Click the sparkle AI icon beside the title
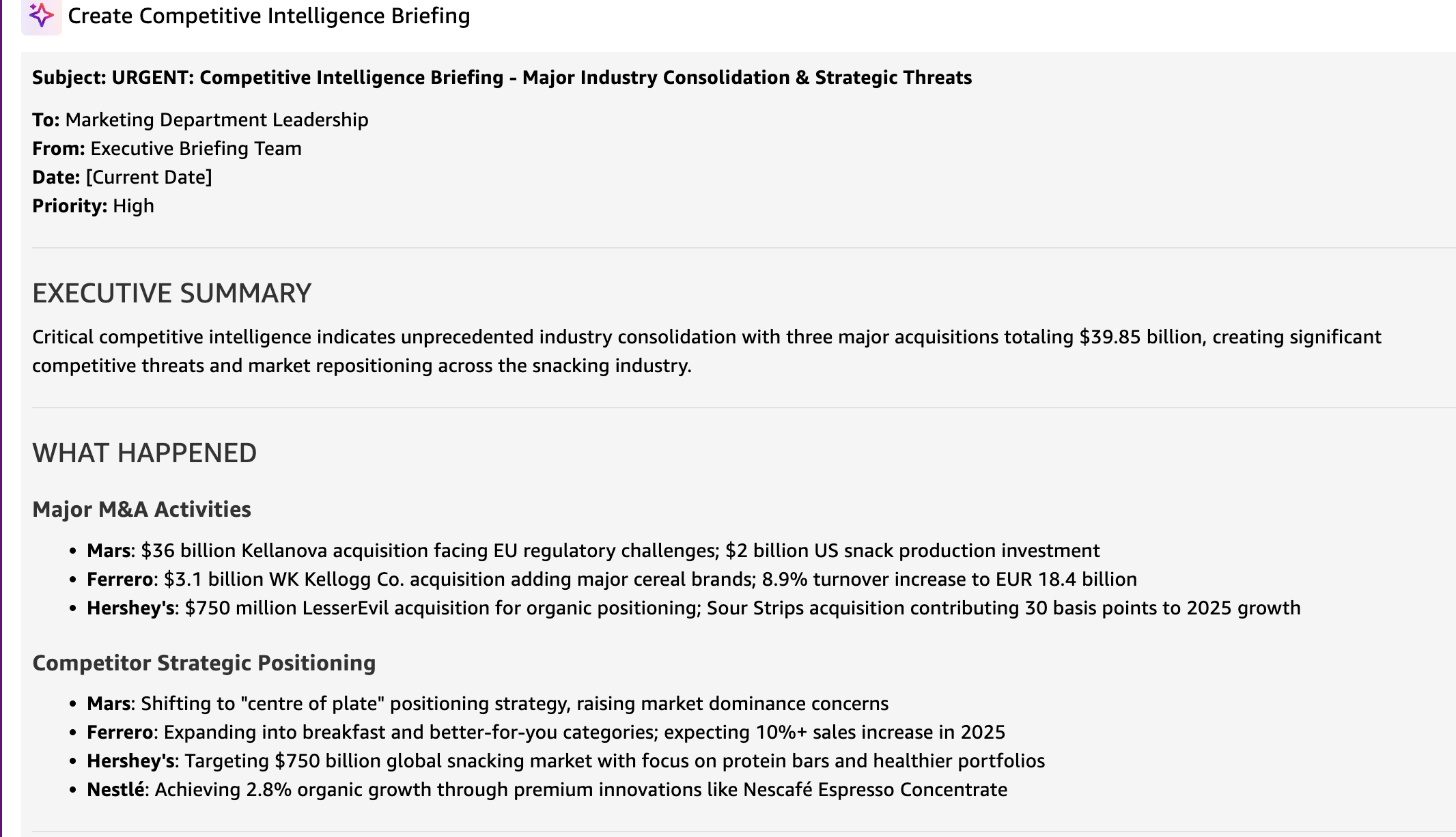 [x=41, y=15]
